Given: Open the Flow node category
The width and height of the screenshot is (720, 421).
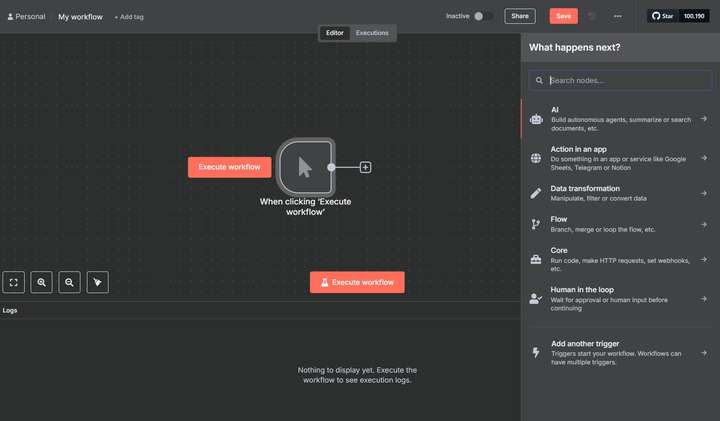Looking at the screenshot, I should point(620,224).
